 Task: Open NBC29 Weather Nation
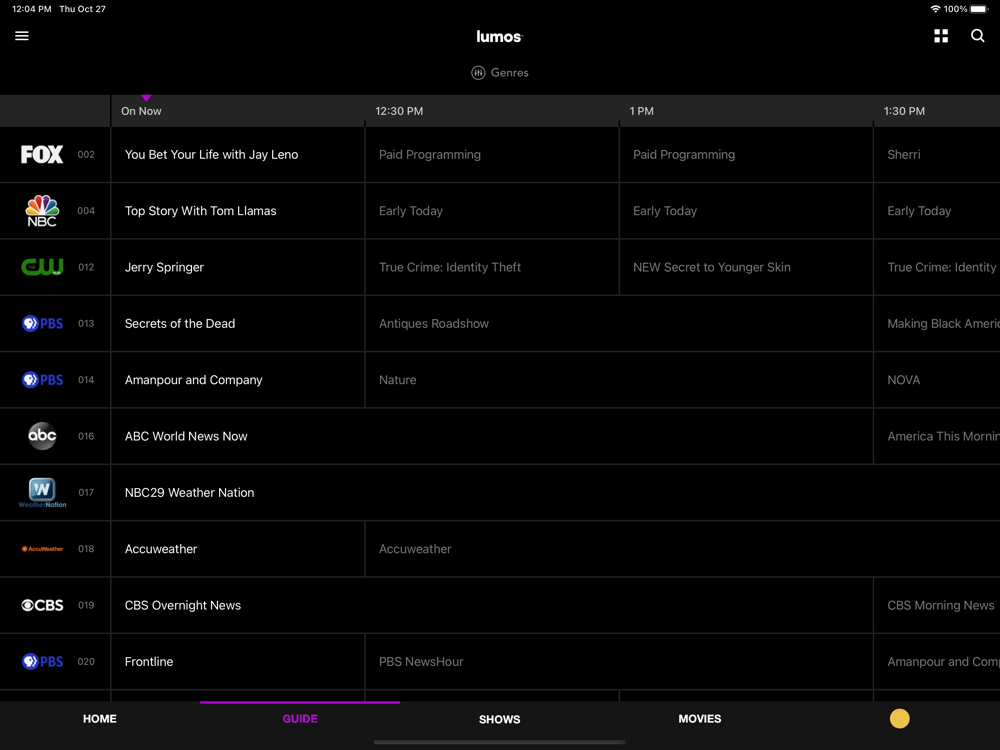coord(555,492)
